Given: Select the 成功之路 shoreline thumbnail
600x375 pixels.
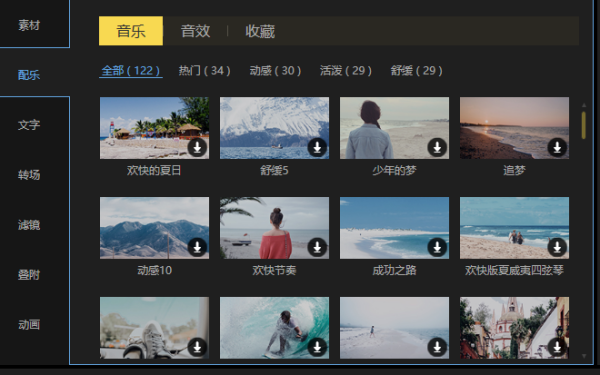Looking at the screenshot, I should [395, 228].
